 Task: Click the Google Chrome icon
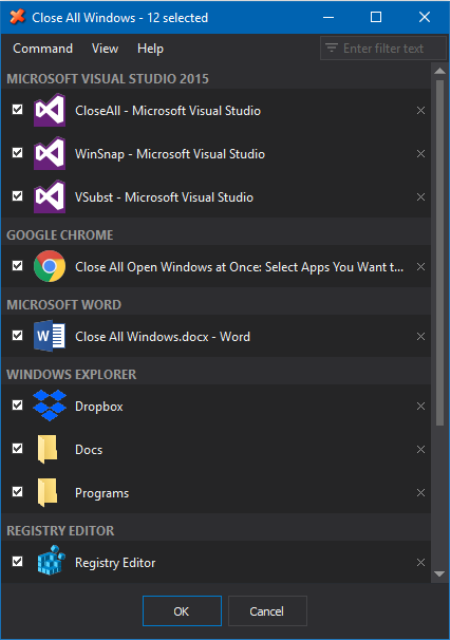tap(49, 266)
